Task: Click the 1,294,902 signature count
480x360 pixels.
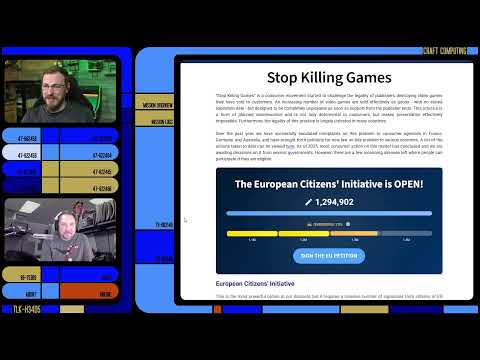Action: (334, 202)
